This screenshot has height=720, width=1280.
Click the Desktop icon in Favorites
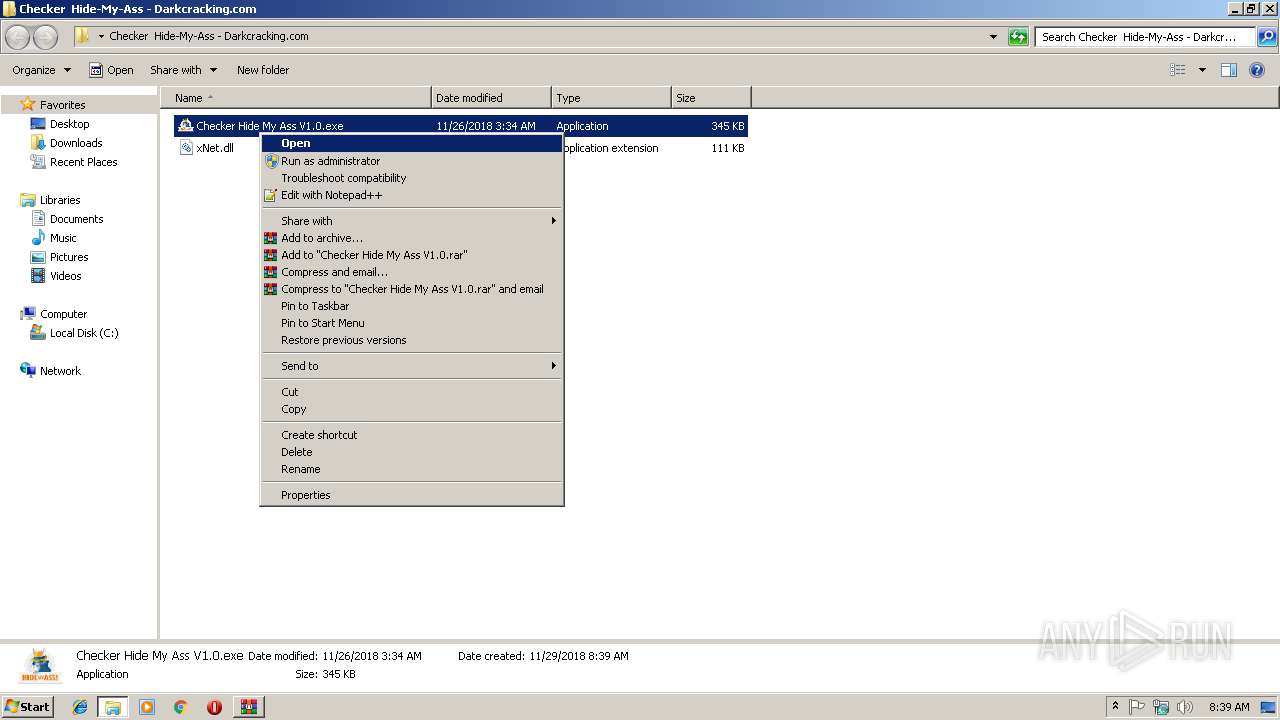[38, 124]
